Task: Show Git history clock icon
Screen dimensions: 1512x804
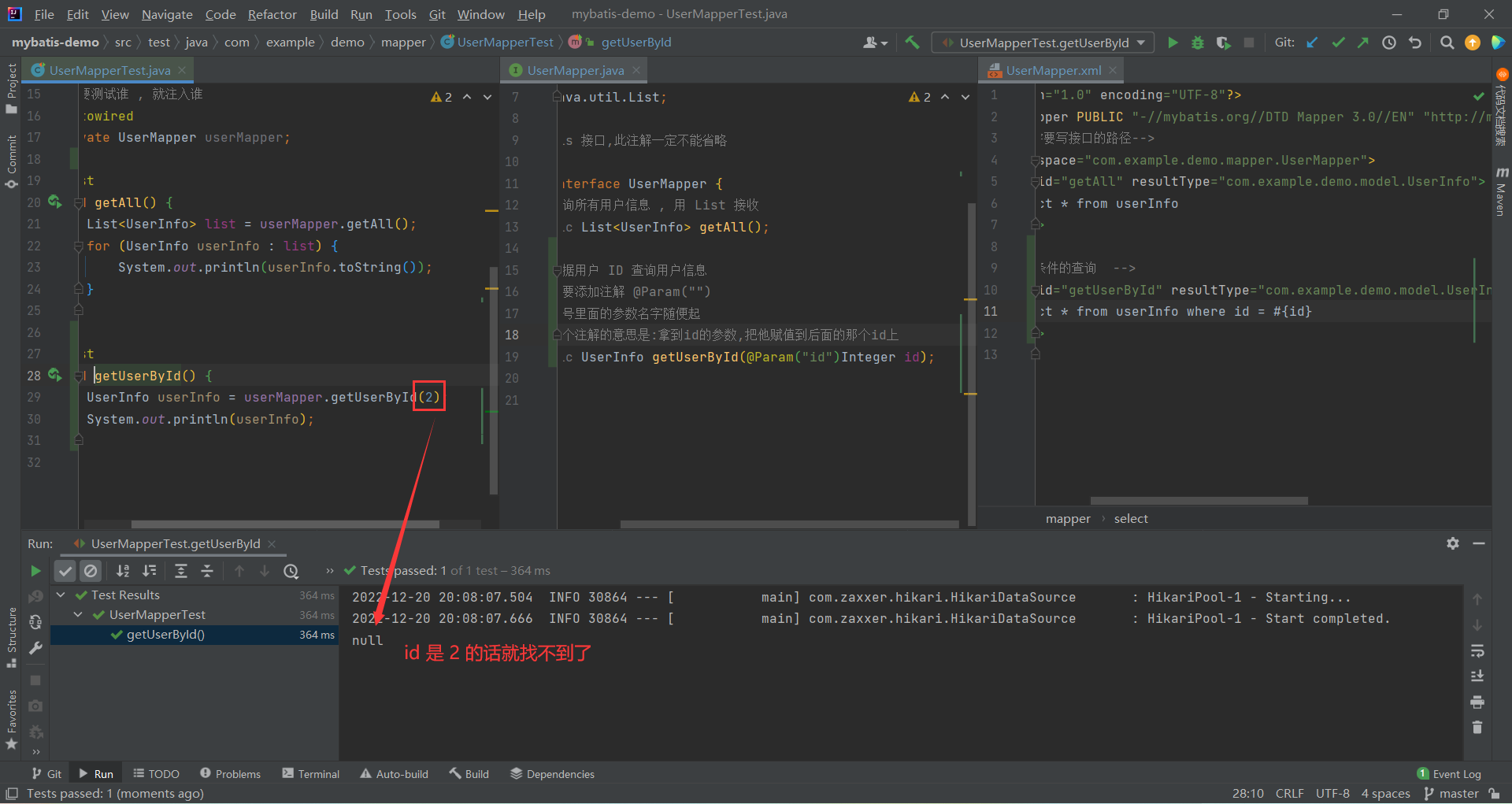Action: 1389,43
